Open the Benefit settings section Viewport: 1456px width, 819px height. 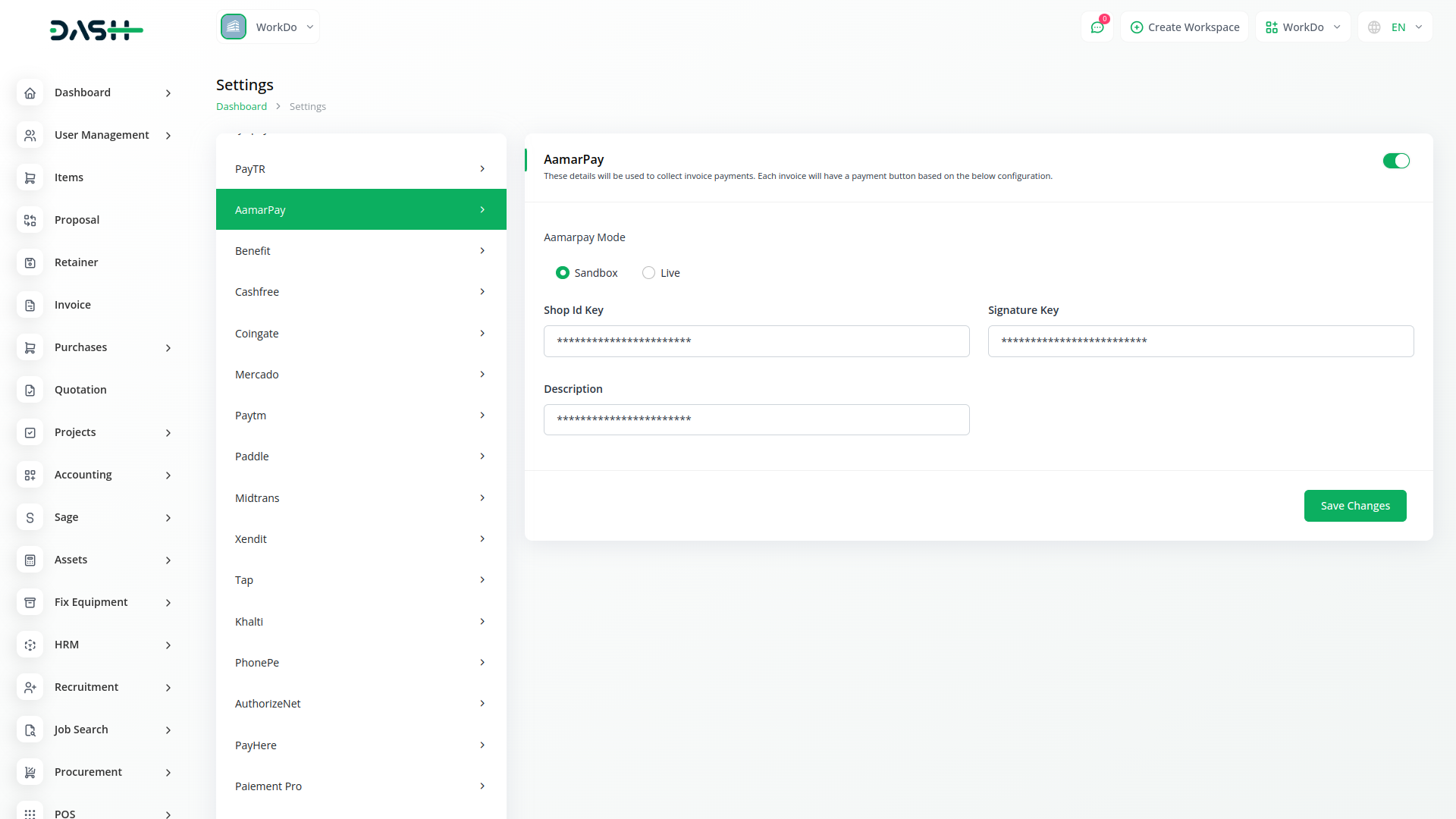tap(361, 251)
